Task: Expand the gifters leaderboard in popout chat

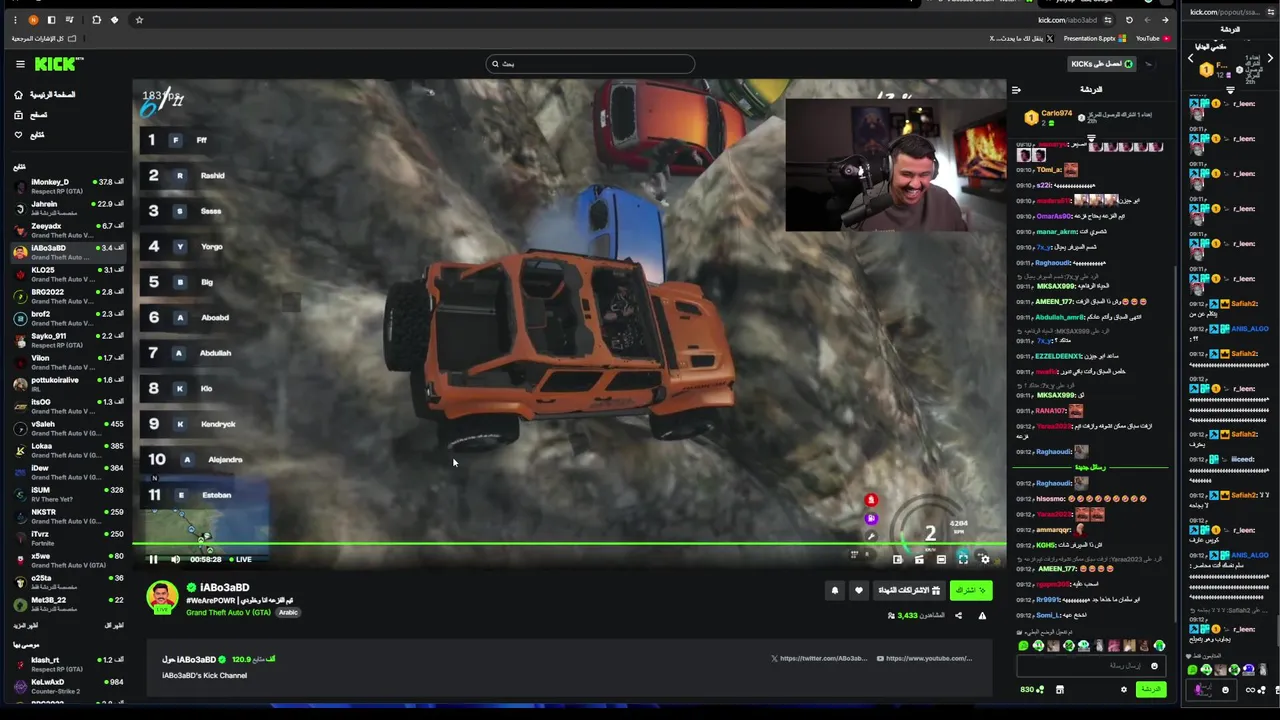Action: click(1230, 91)
